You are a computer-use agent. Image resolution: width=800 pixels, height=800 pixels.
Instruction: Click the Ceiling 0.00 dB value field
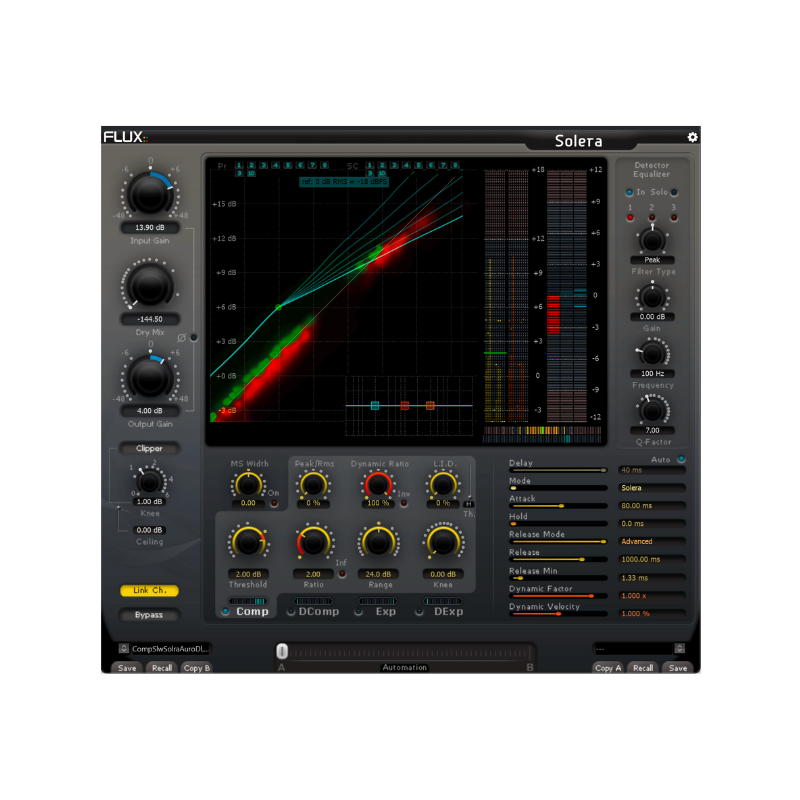149,530
